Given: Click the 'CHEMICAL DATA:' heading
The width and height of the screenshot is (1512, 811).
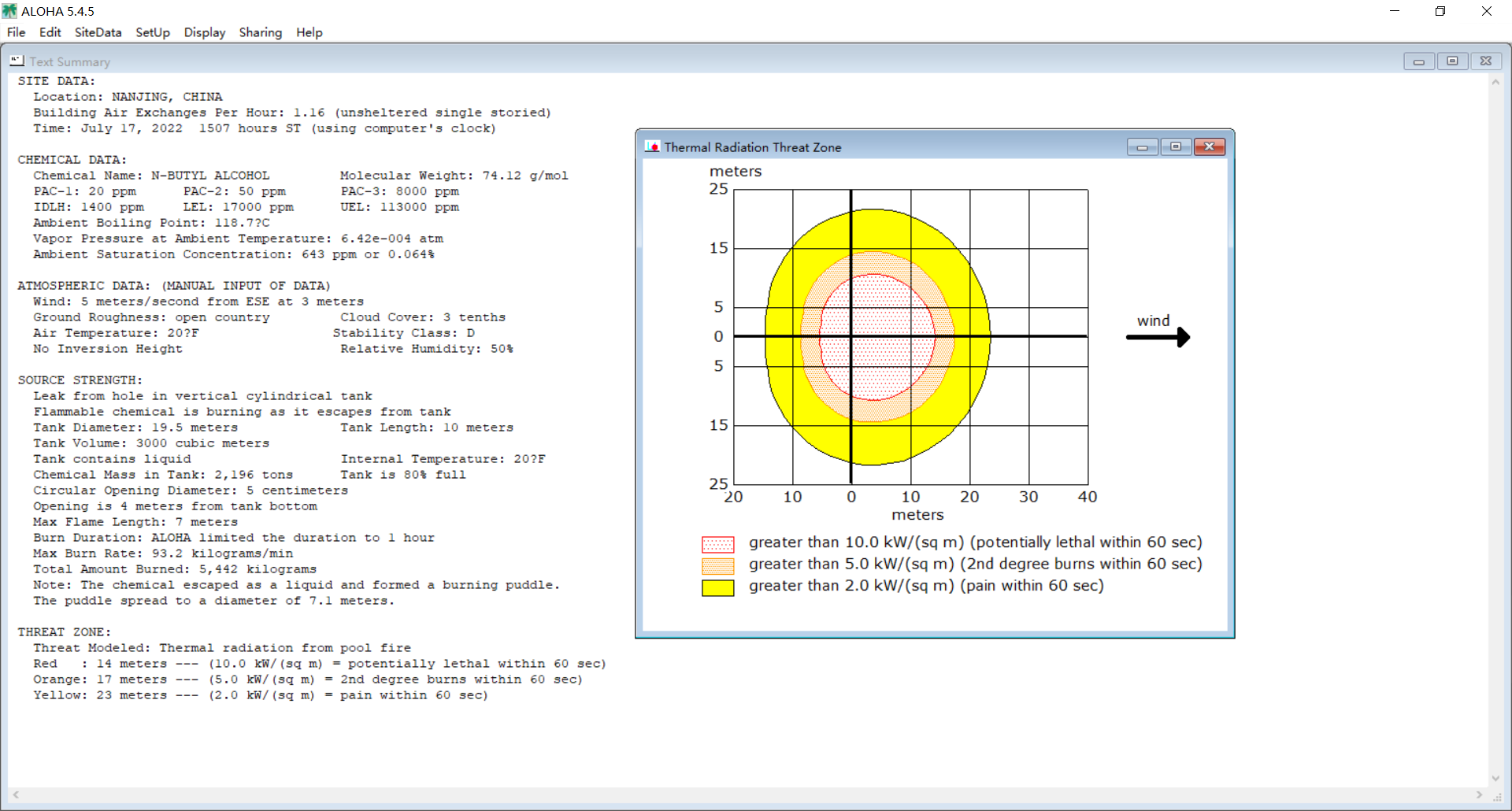Looking at the screenshot, I should pyautogui.click(x=72, y=160).
